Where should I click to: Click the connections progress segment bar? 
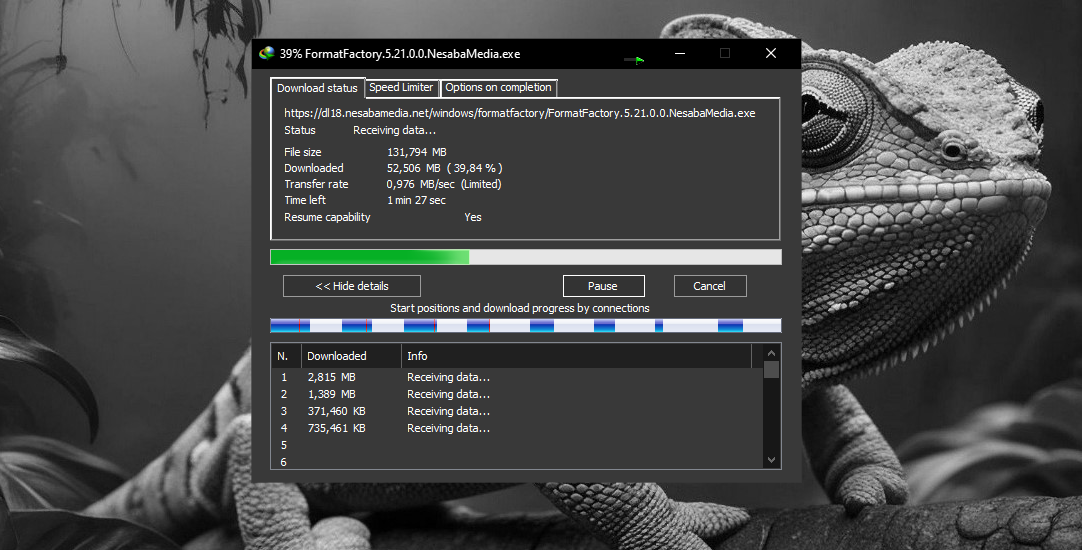(x=525, y=326)
